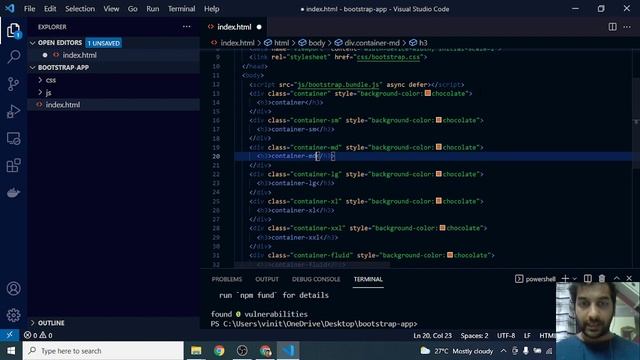Select the Terminal panel tab
The height and width of the screenshot is (360, 640).
tap(368, 279)
